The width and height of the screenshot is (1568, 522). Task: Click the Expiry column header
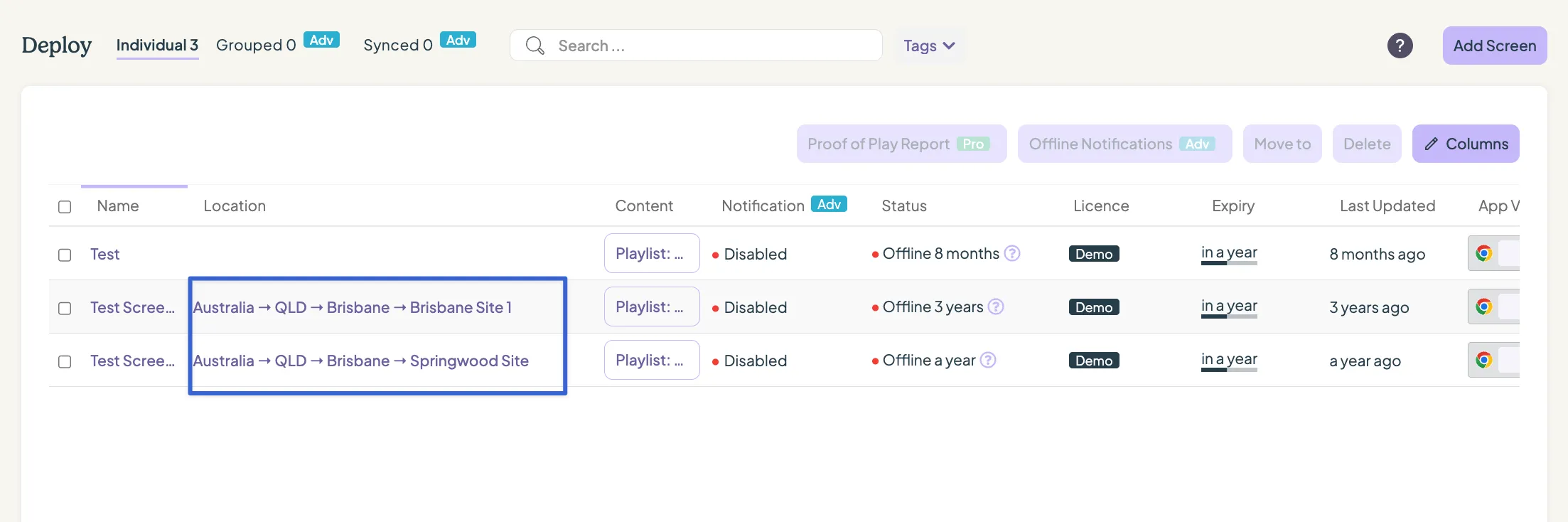1233,206
